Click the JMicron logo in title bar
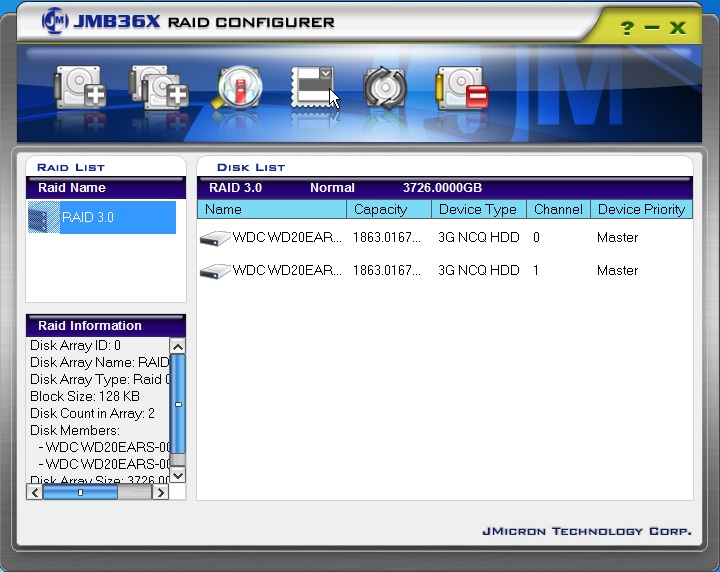Viewport: 720px width, 572px height. point(55,21)
